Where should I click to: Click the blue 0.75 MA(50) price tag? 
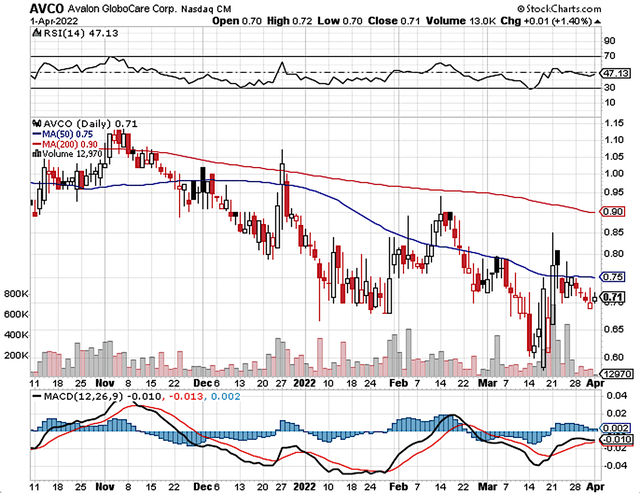pos(612,277)
